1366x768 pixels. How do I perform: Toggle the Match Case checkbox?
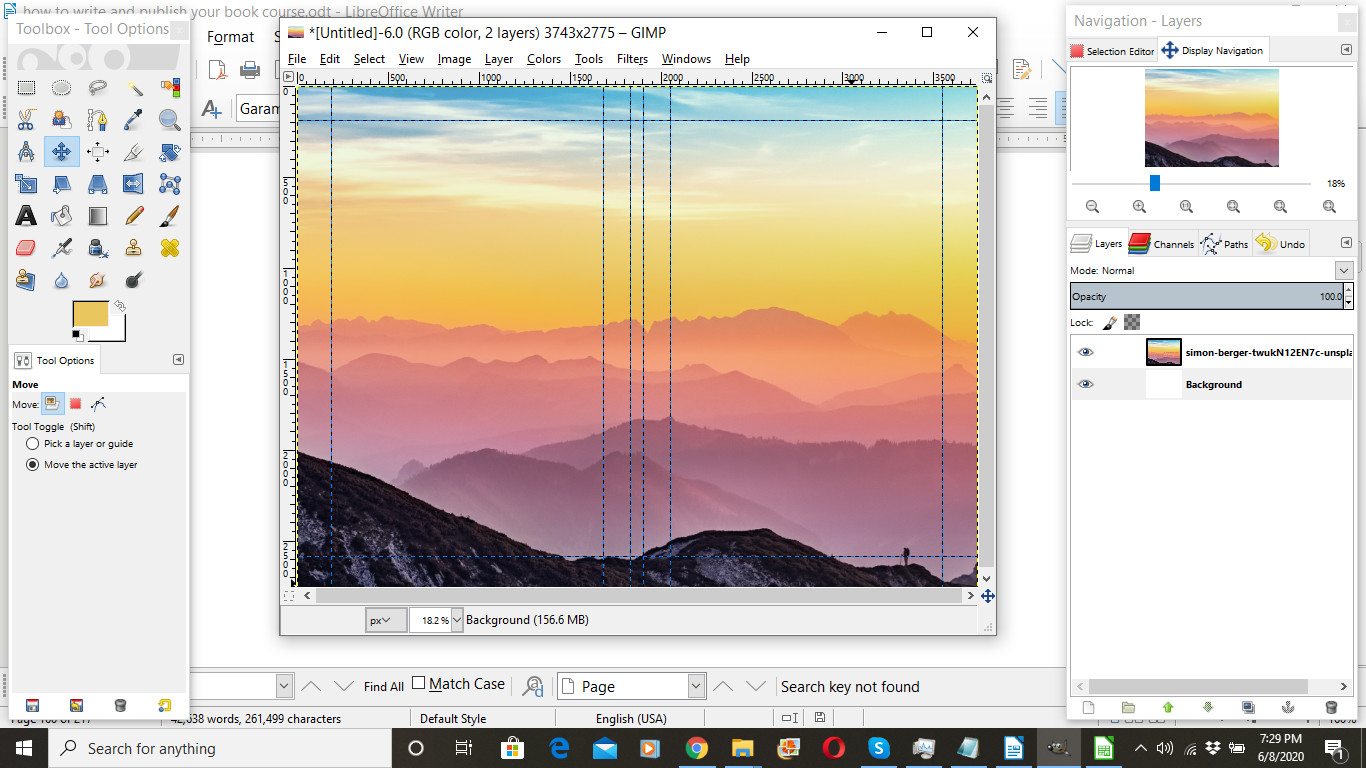pyautogui.click(x=419, y=684)
